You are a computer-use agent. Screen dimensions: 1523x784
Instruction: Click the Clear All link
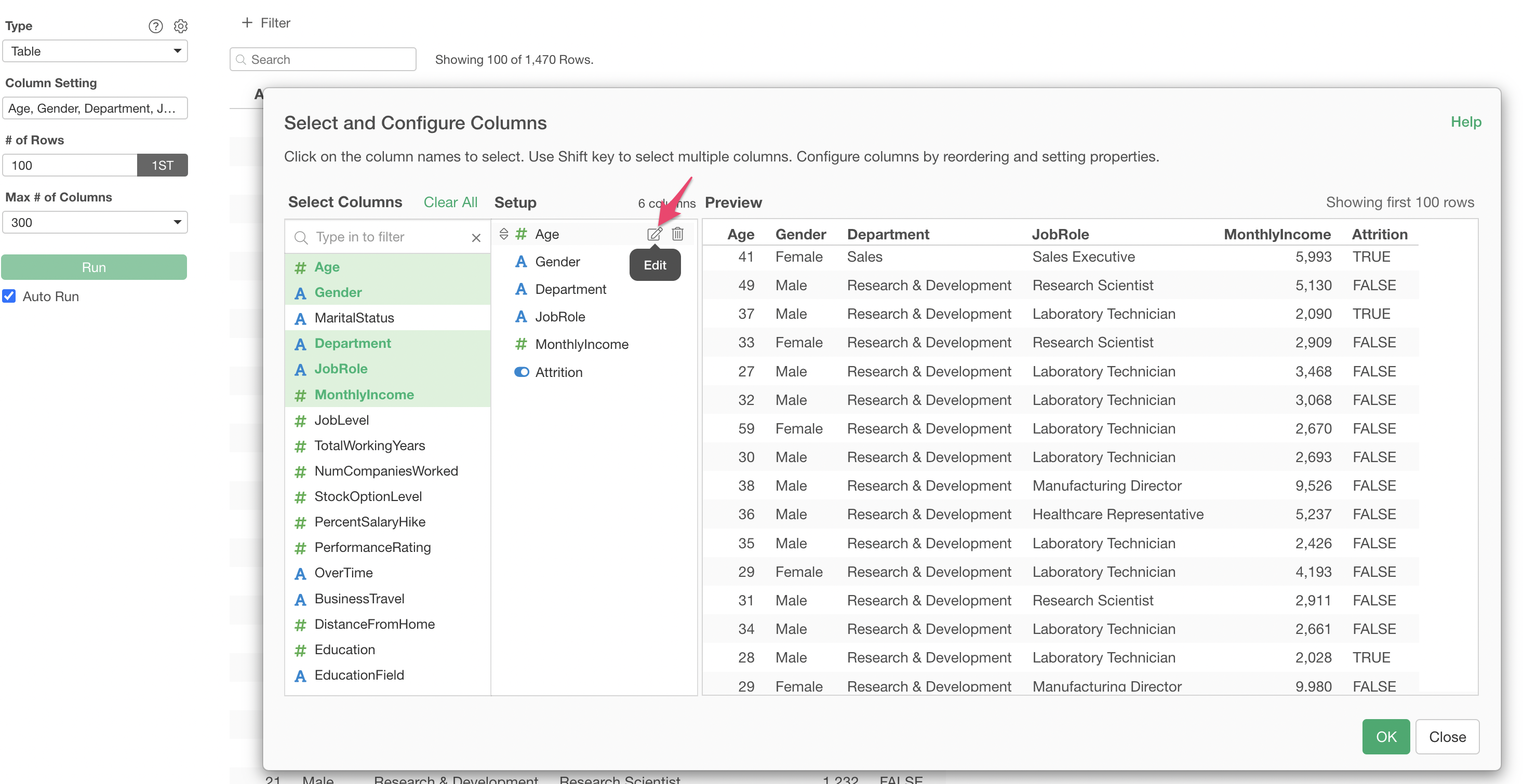(x=450, y=202)
